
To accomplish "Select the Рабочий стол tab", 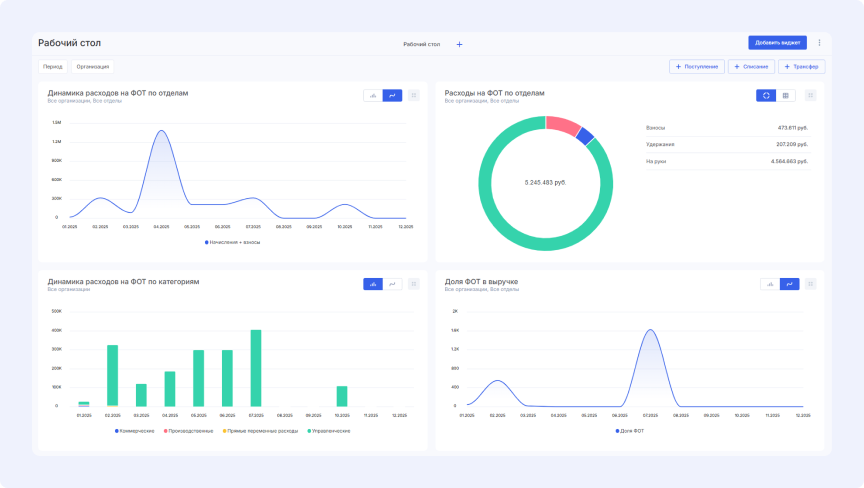I will coord(421,44).
